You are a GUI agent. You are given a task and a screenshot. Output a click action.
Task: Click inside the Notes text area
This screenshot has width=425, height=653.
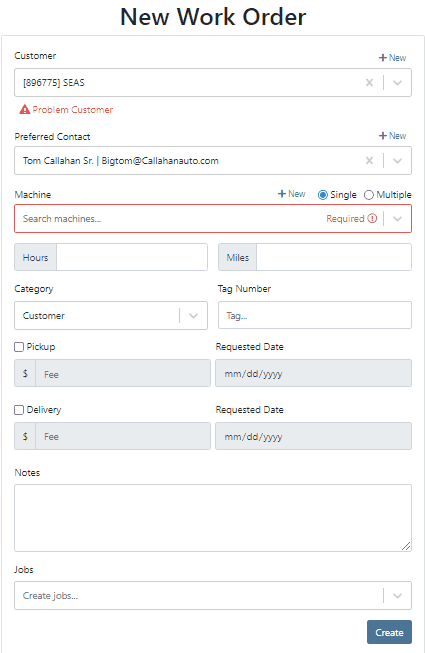click(213, 518)
